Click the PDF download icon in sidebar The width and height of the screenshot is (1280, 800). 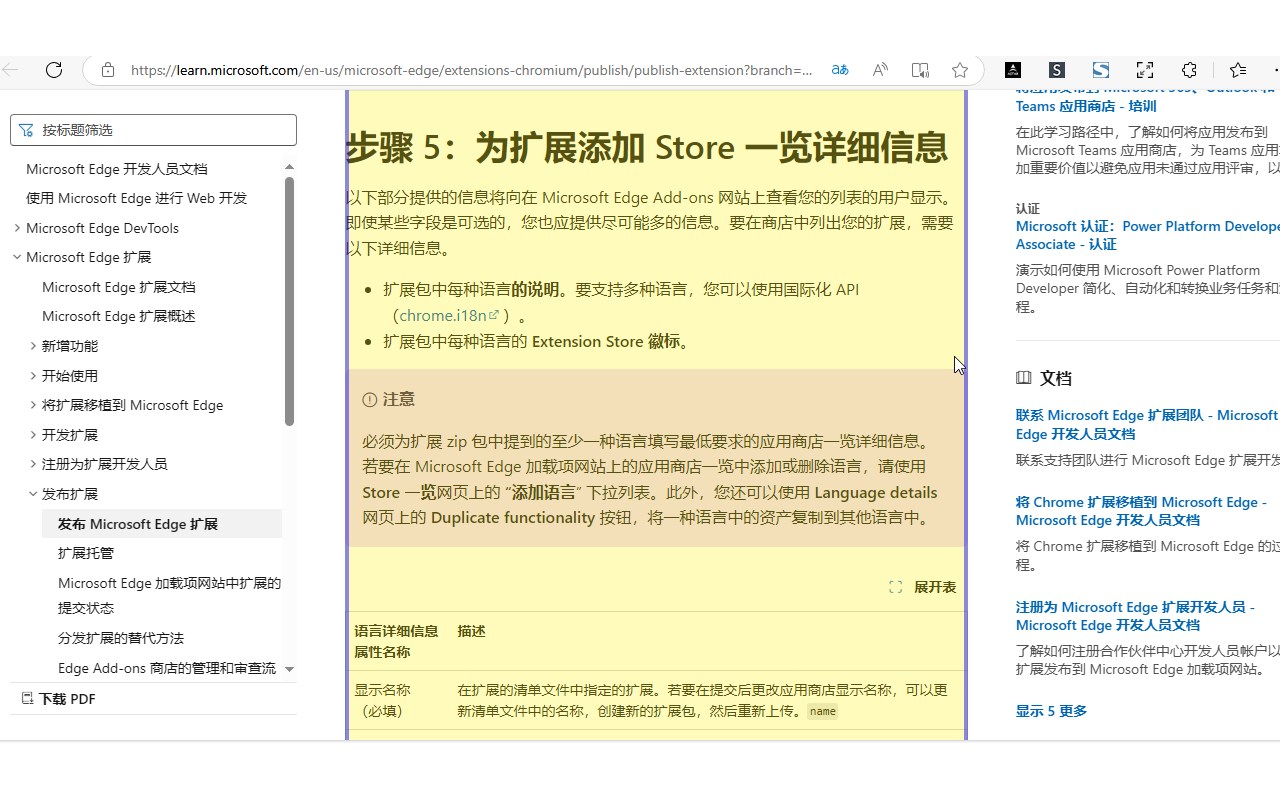28,698
